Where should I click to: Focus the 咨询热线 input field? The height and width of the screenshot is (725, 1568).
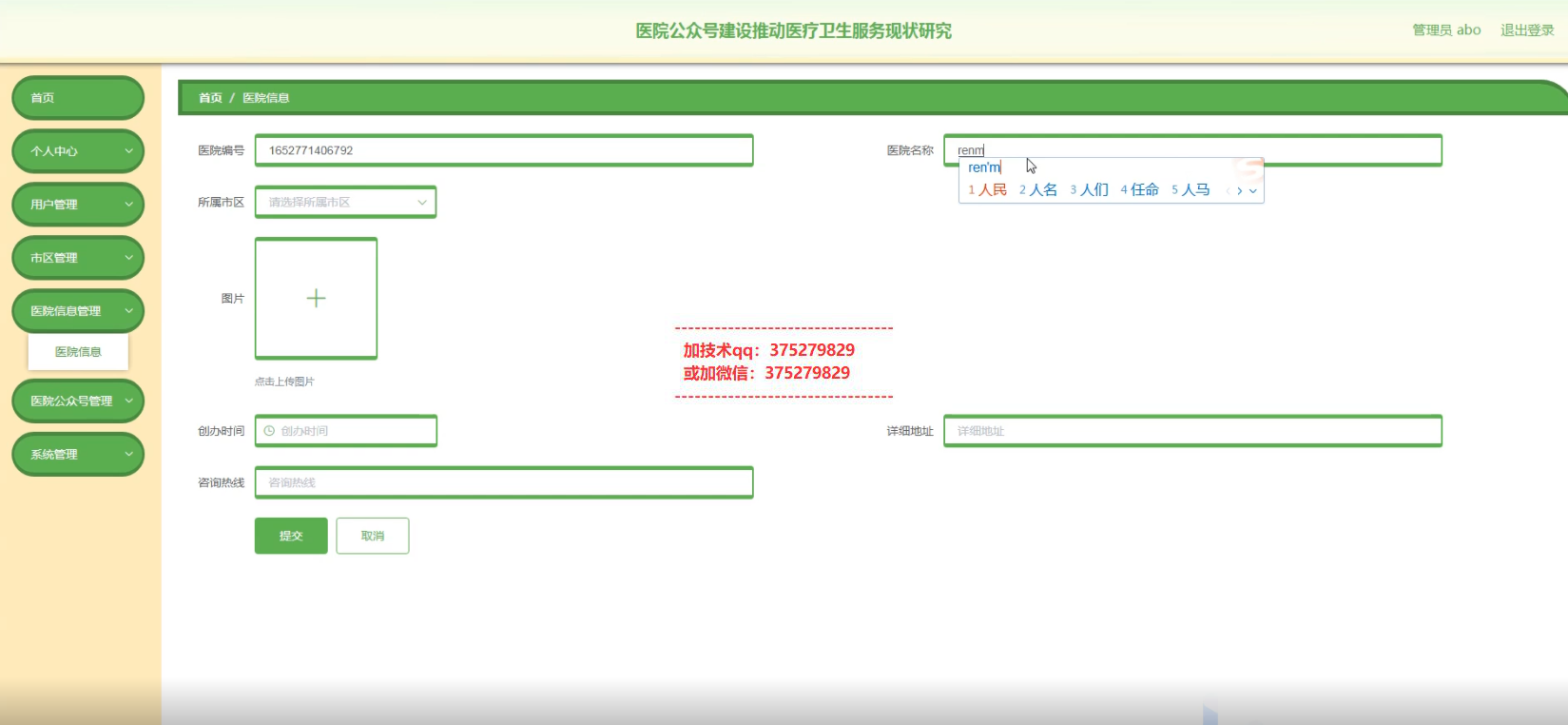504,482
